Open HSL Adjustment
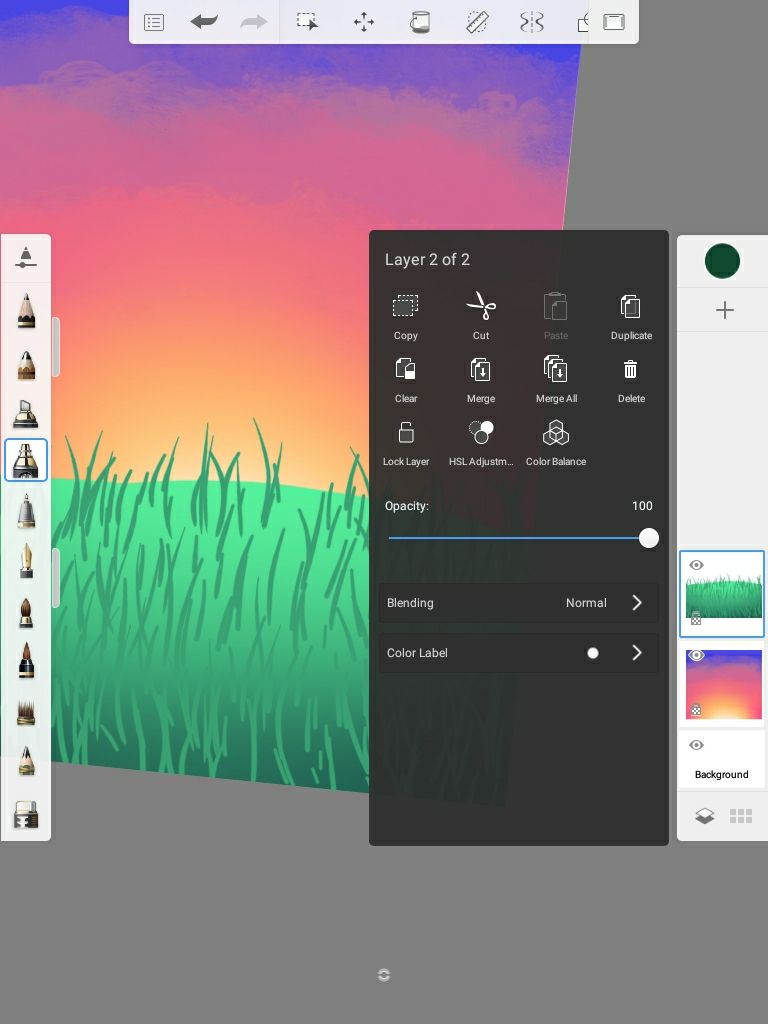This screenshot has width=768, height=1024. click(481, 443)
